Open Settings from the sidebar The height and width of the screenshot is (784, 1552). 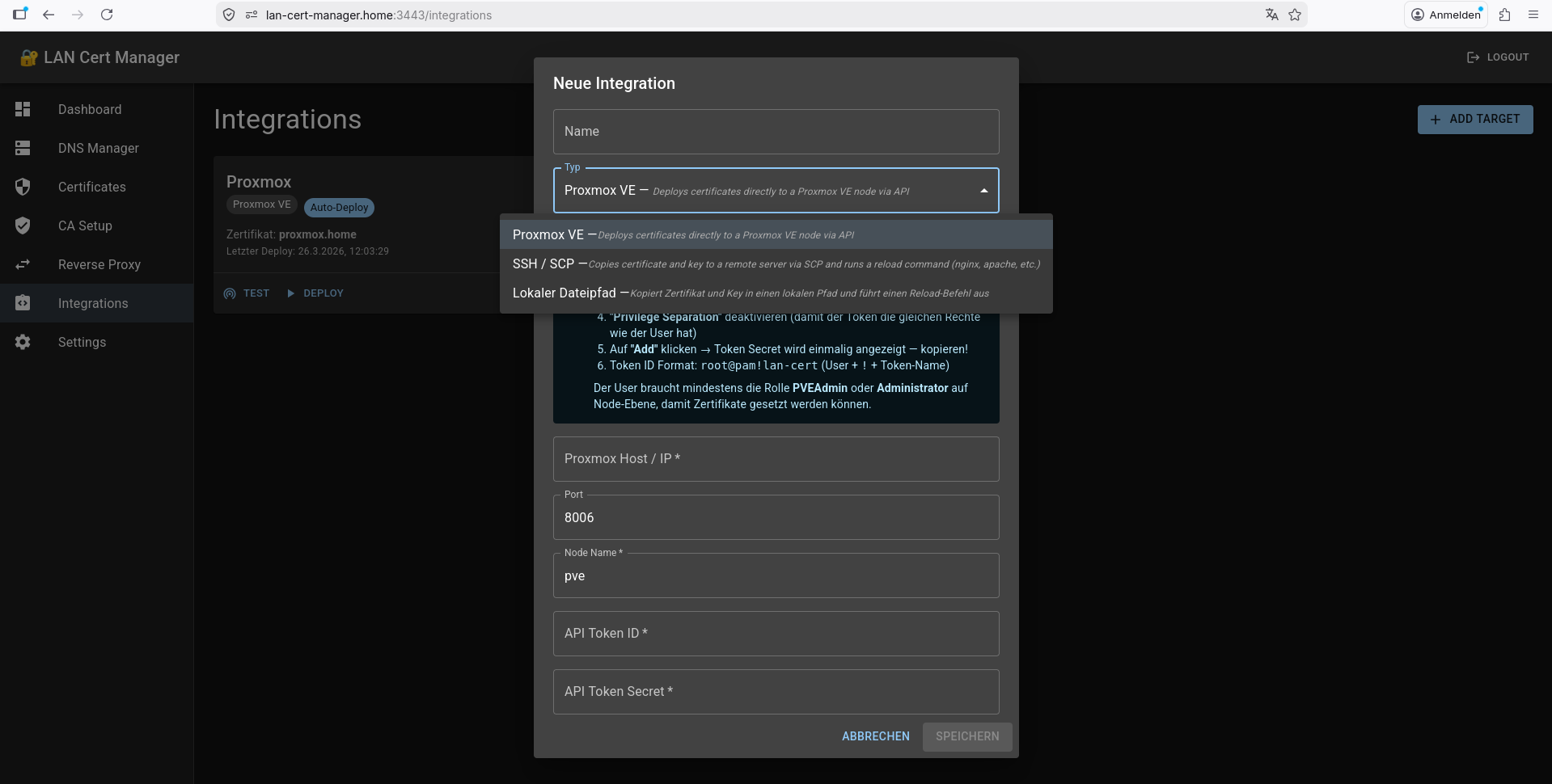[97, 342]
